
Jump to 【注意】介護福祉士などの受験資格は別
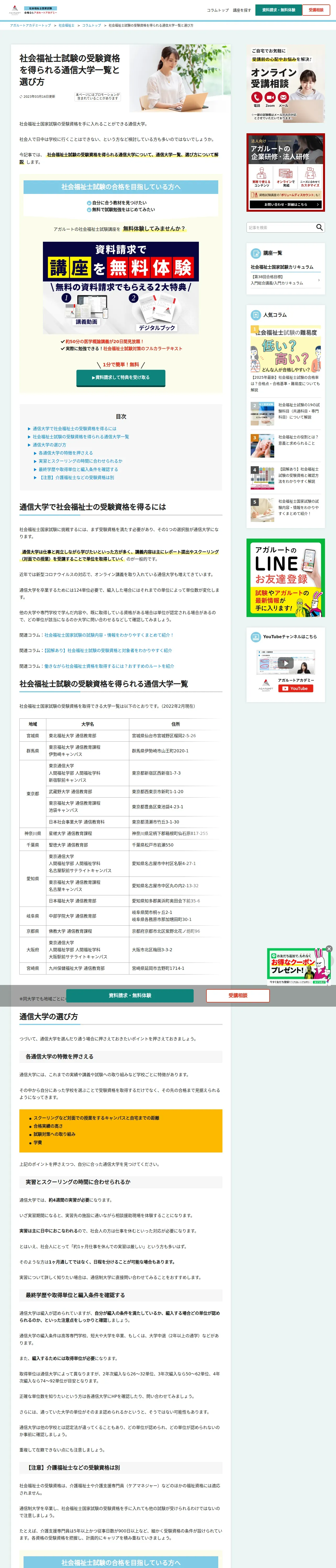pyautogui.click(x=76, y=477)
